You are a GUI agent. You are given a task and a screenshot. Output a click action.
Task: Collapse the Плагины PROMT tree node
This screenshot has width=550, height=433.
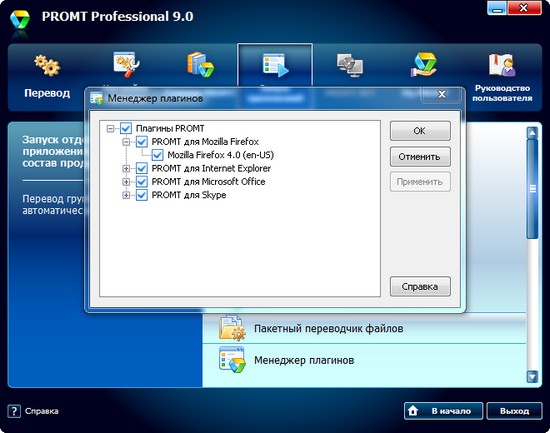[x=110, y=128]
